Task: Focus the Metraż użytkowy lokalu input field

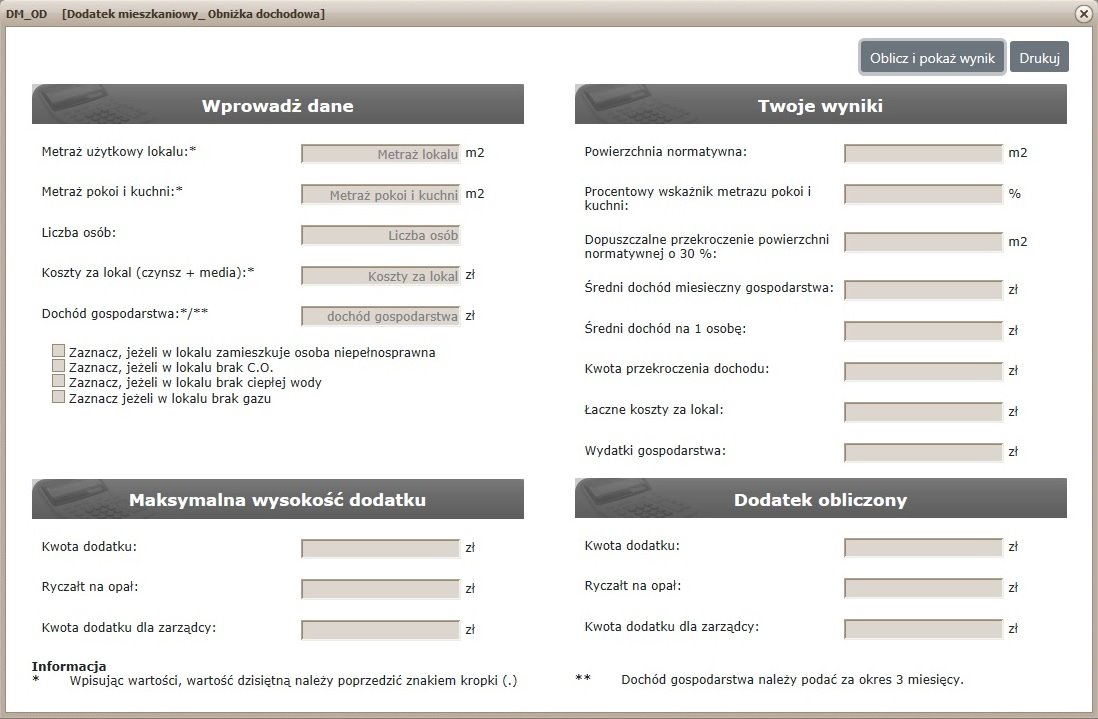Action: [x=380, y=154]
